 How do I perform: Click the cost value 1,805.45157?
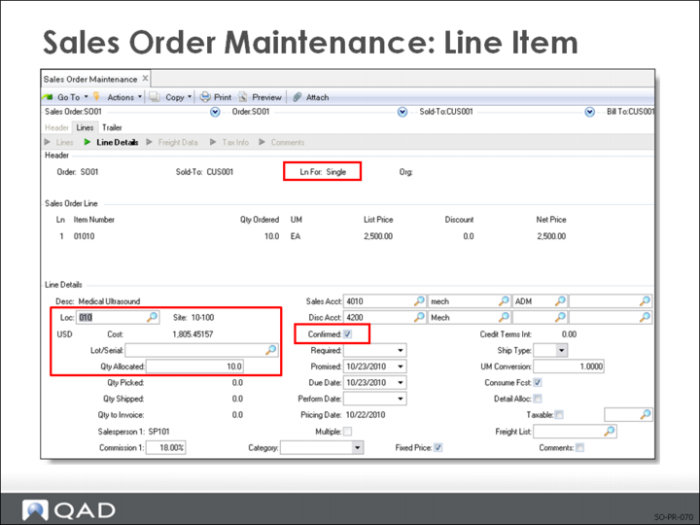pos(193,334)
